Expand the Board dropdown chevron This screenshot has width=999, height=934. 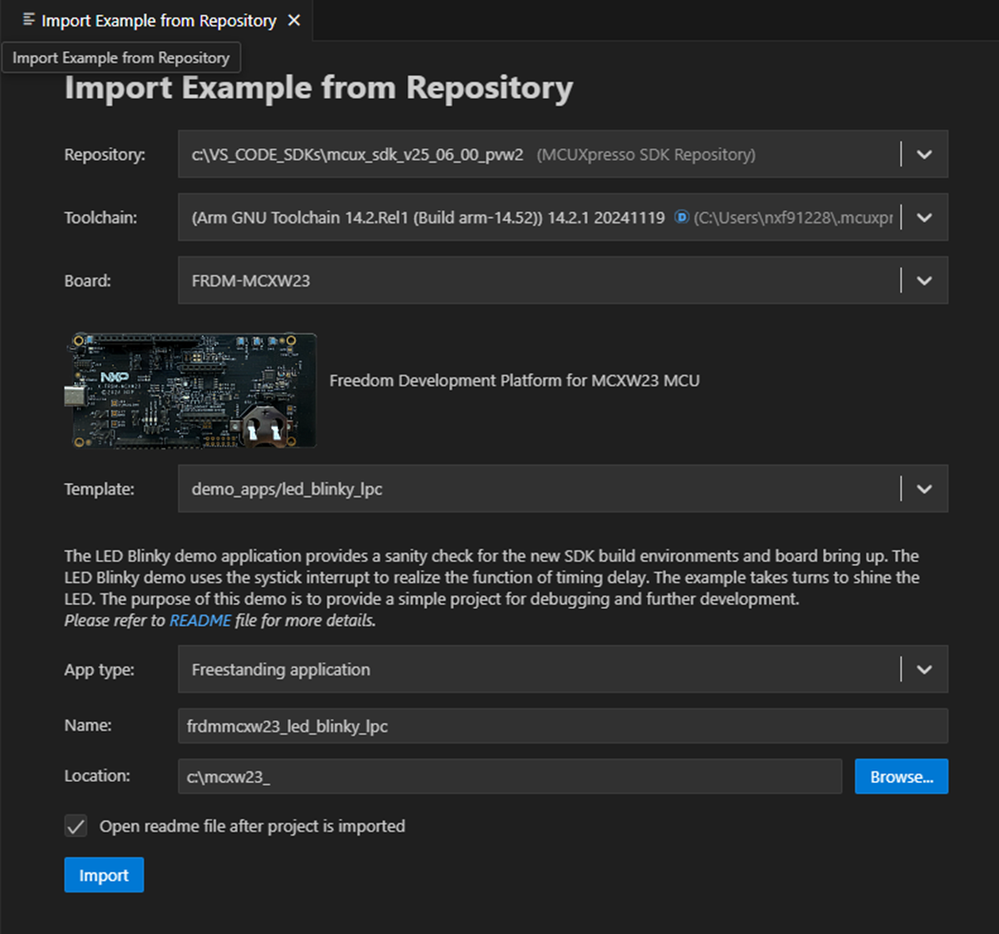click(x=924, y=281)
